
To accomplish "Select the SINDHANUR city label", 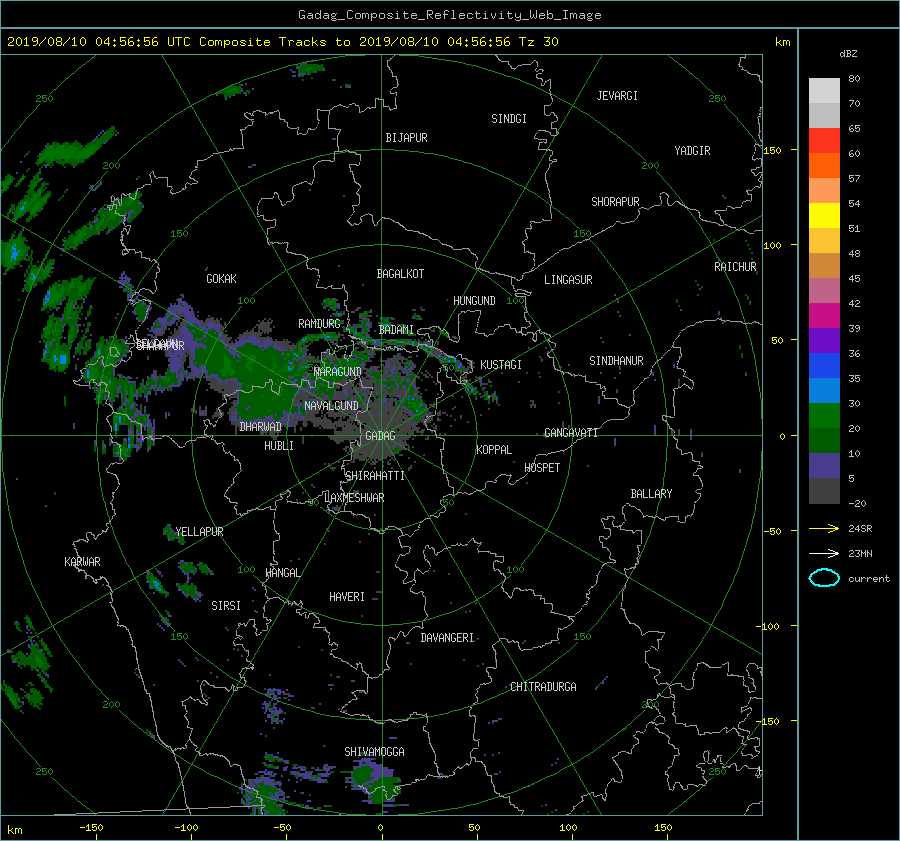I will point(616,361).
